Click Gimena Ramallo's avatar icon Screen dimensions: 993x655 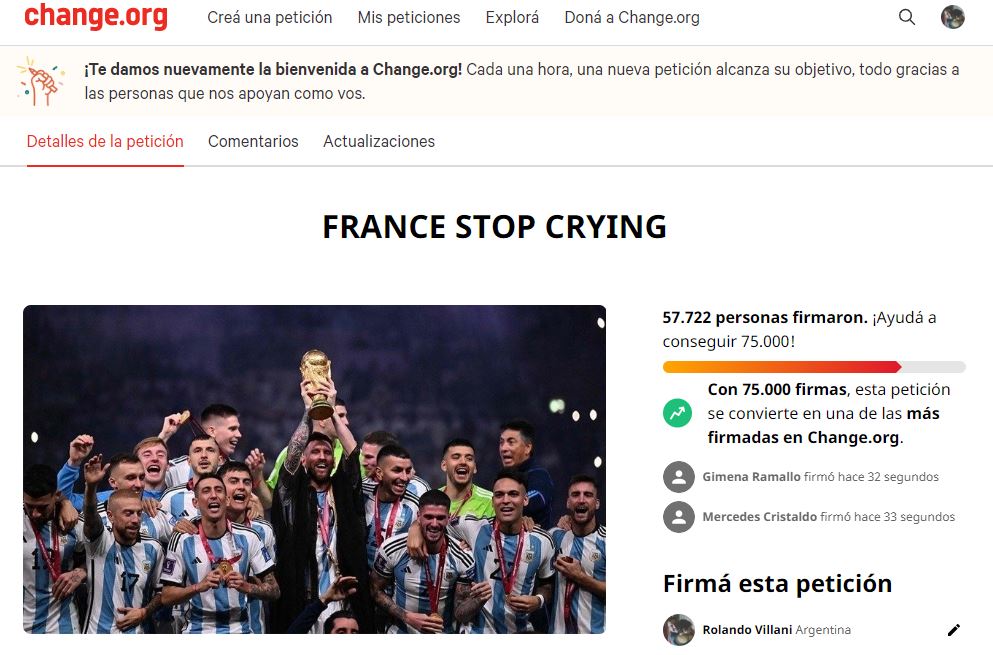679,477
